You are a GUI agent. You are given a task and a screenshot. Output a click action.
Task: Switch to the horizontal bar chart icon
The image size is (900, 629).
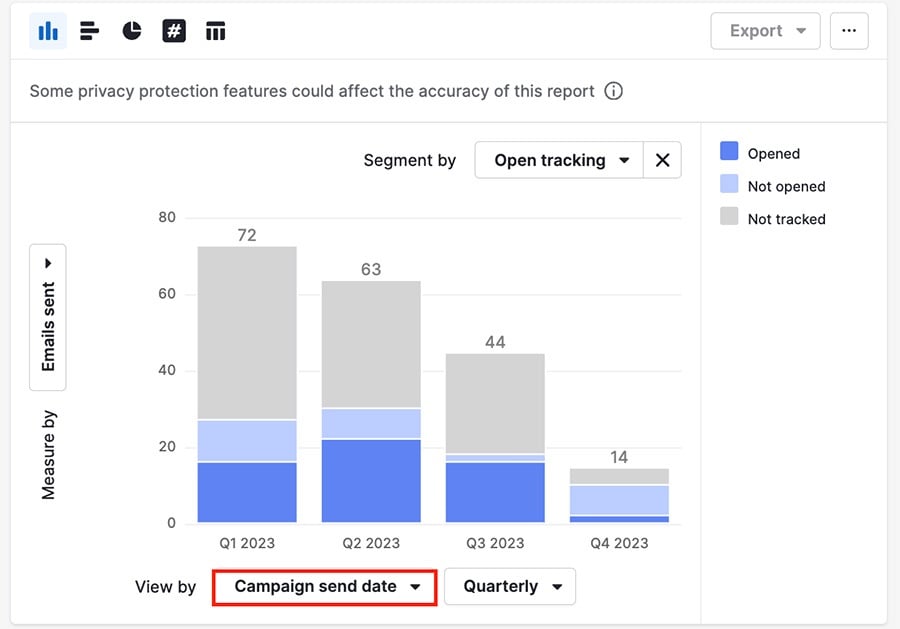click(89, 31)
